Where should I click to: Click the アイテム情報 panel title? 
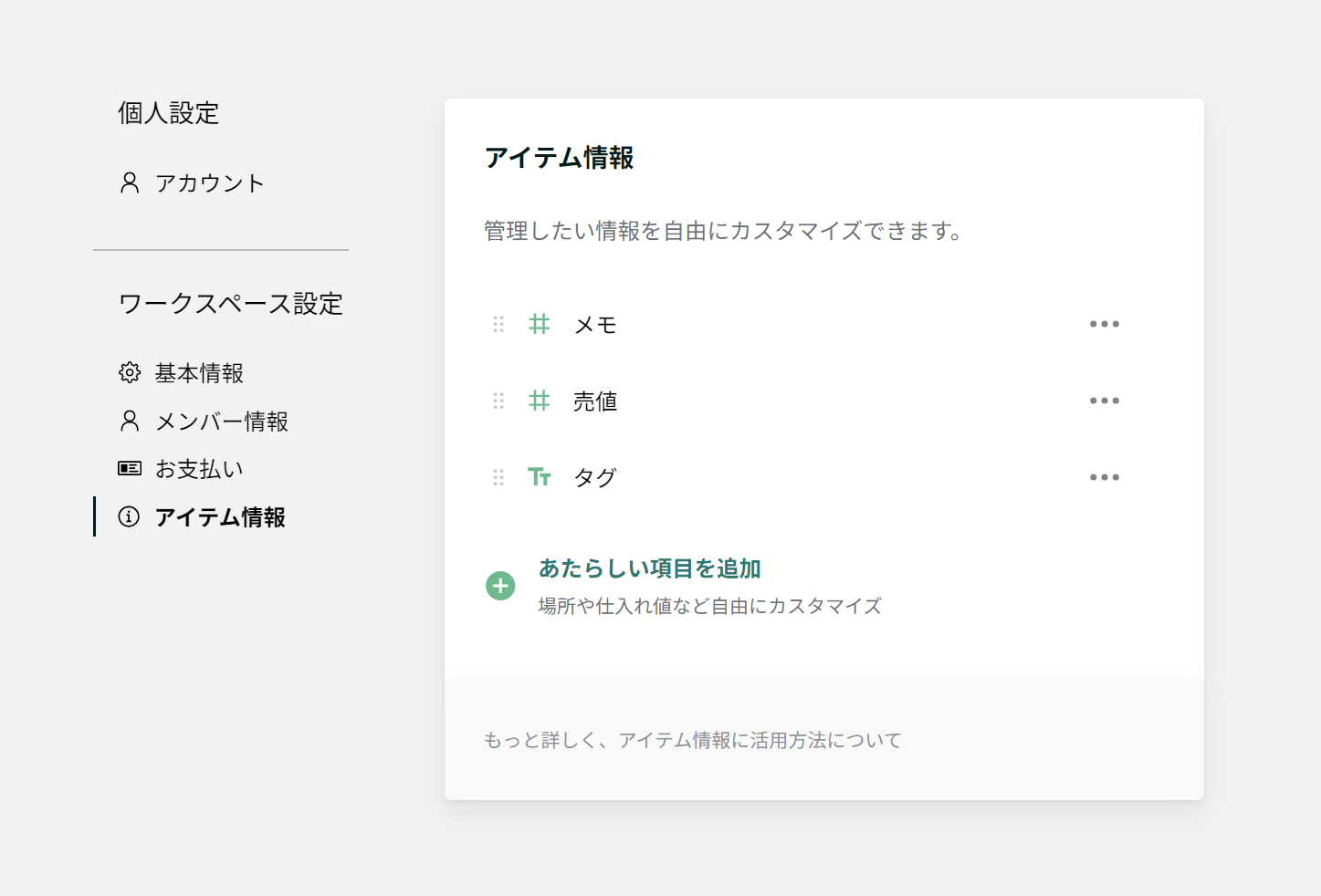[560, 158]
